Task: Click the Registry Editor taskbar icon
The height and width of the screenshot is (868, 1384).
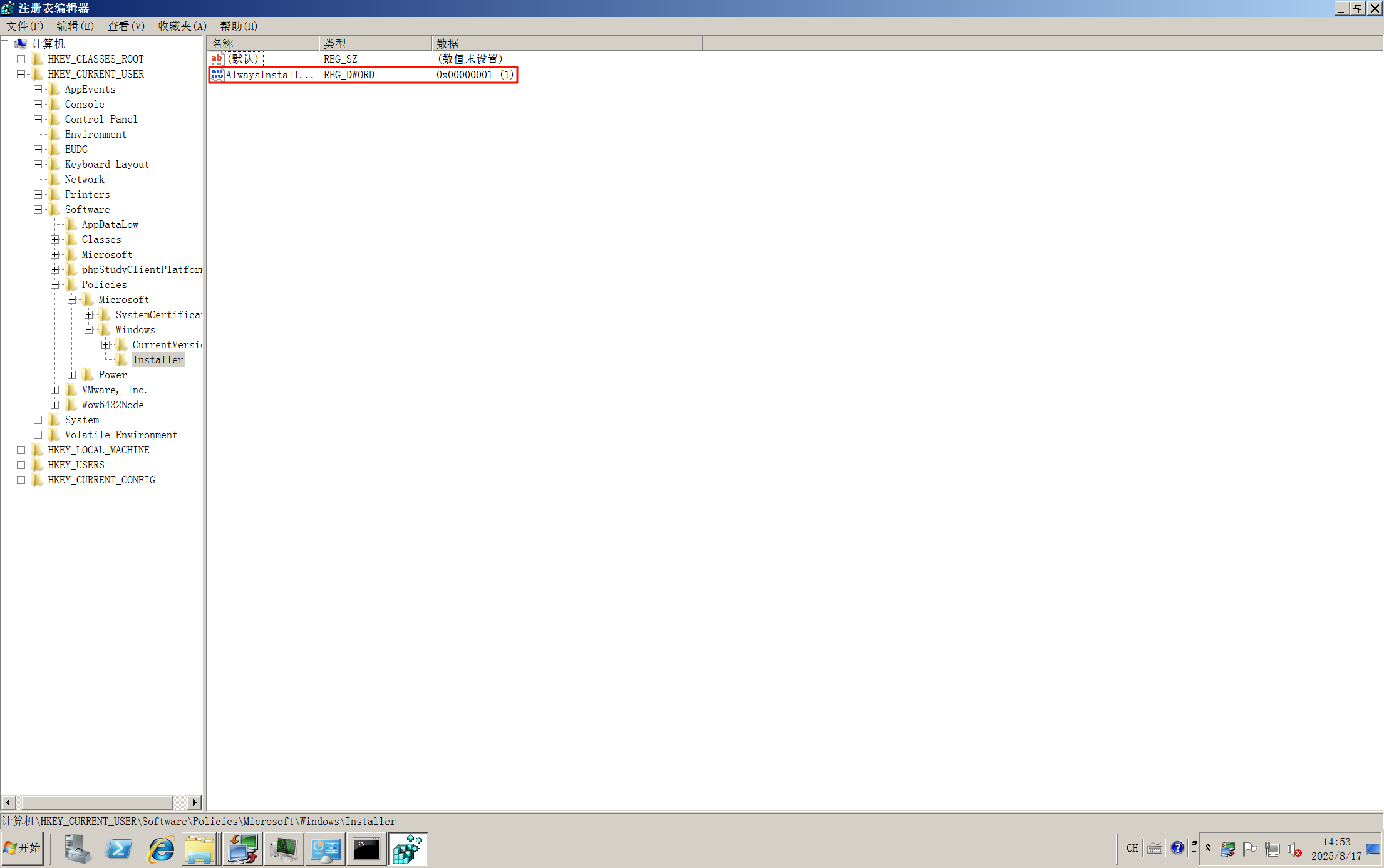Action: [408, 849]
